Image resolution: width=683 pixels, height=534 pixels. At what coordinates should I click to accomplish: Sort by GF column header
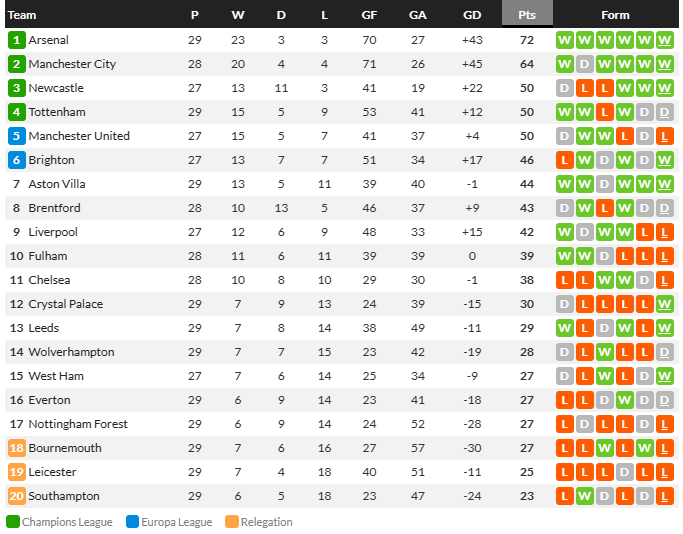(x=369, y=15)
